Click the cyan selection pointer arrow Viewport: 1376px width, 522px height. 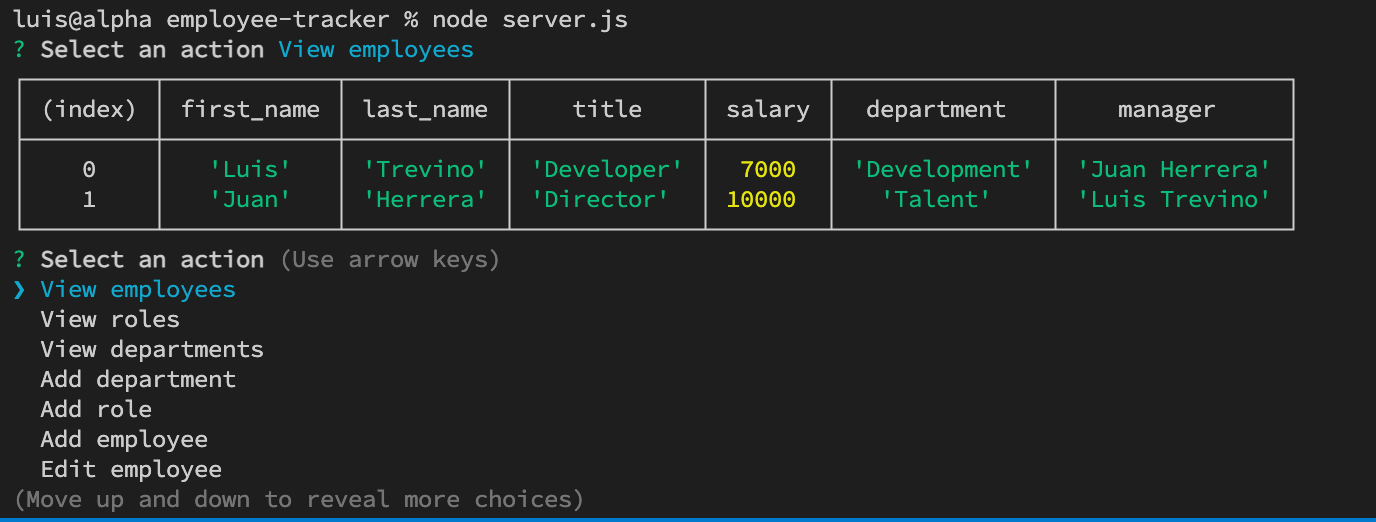pos(19,290)
